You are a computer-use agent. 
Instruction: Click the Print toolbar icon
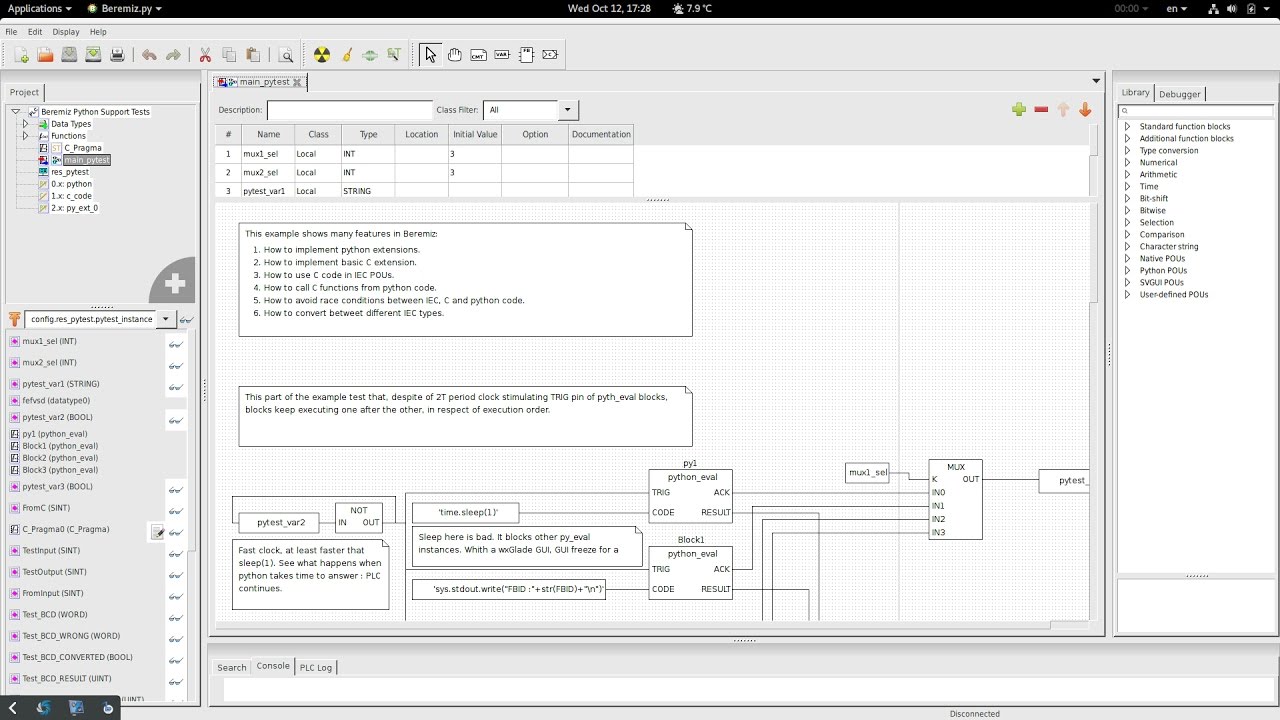pyautogui.click(x=117, y=55)
